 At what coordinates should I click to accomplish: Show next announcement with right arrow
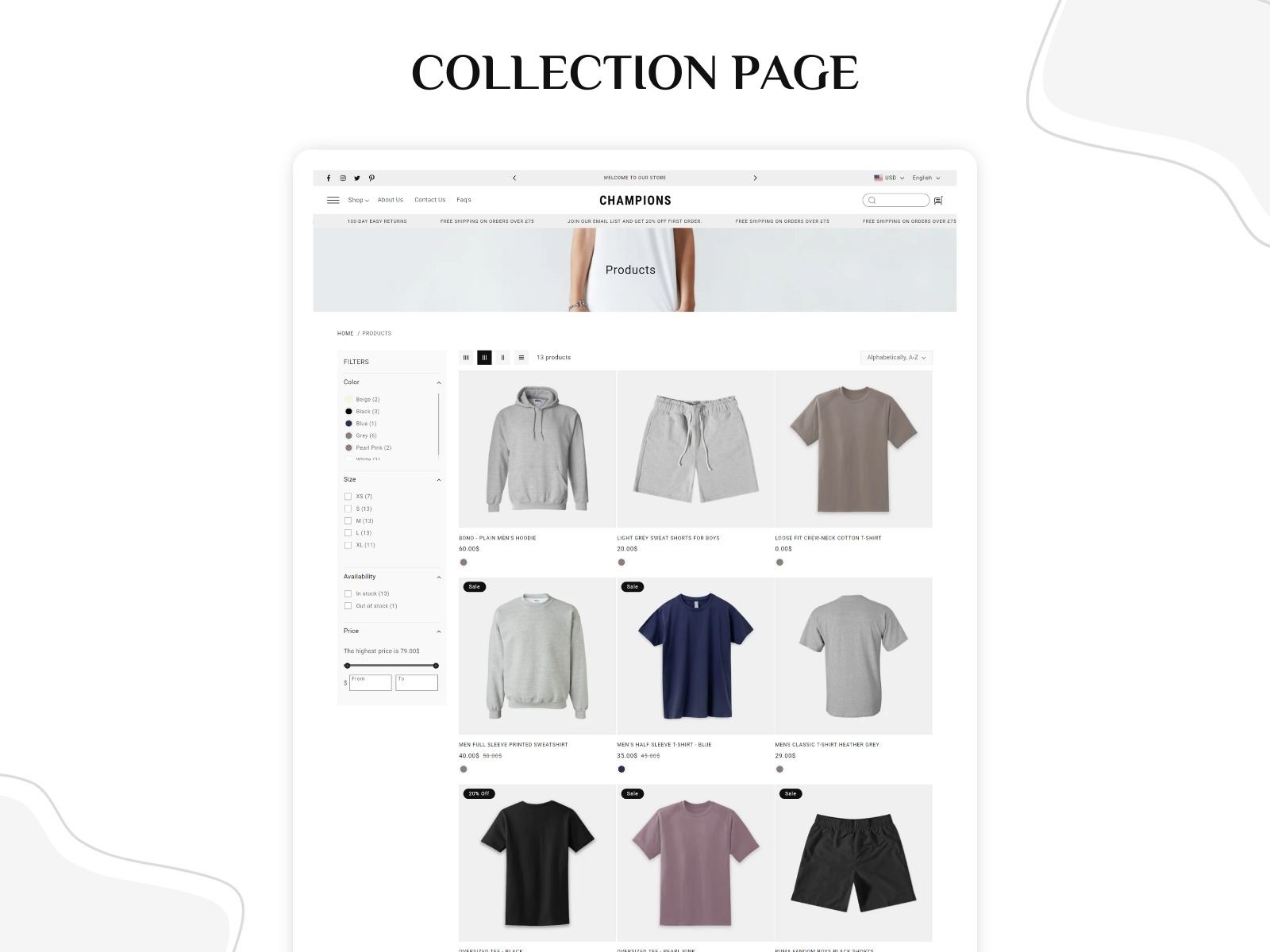755,178
